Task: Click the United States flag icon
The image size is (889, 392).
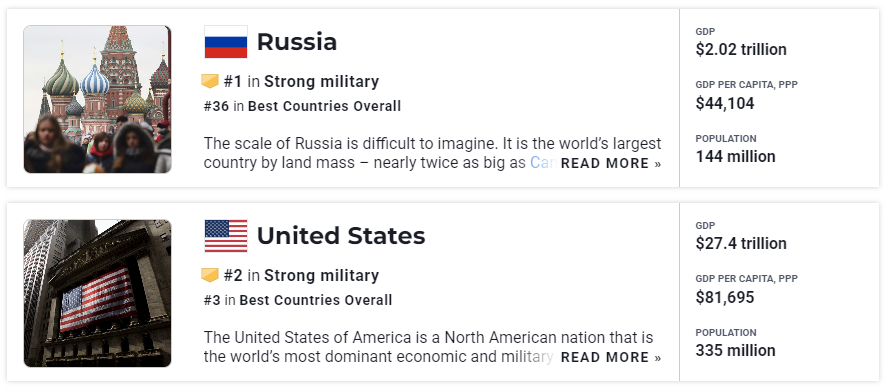Action: point(226,236)
